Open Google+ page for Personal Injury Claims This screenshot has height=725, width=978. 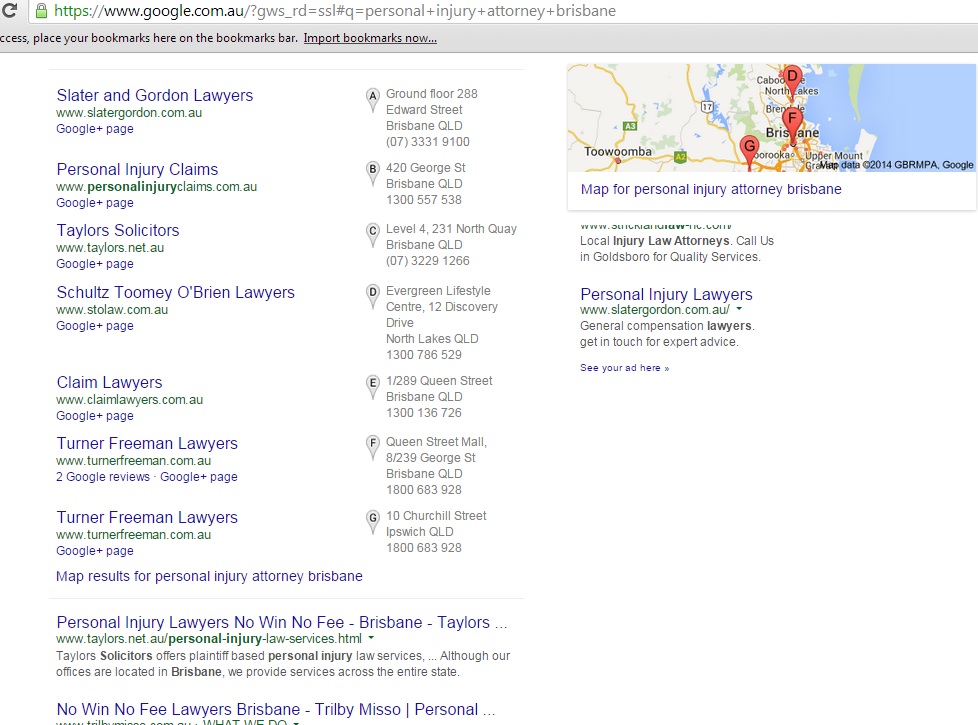click(95, 203)
